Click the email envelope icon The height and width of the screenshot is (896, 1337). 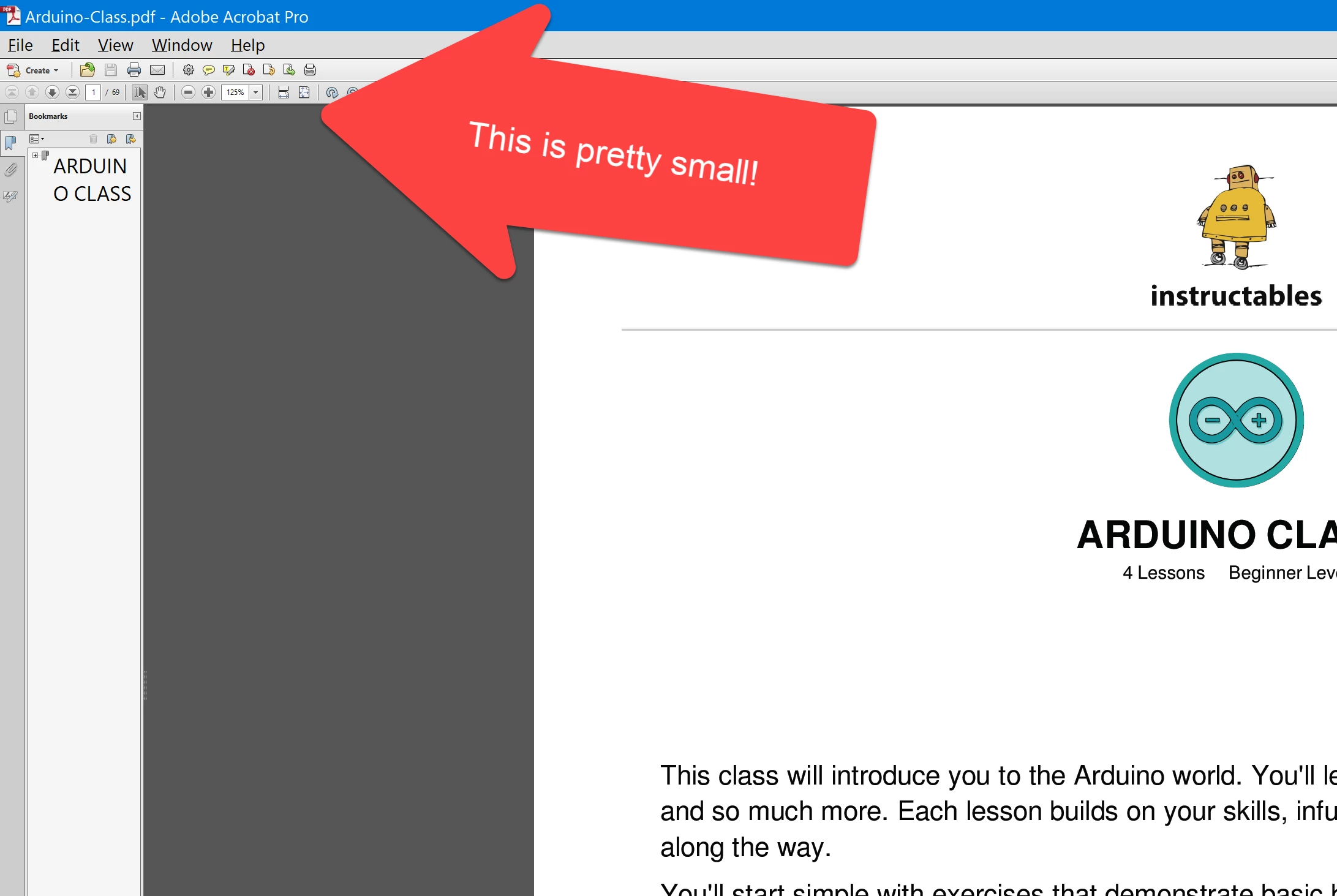tap(157, 70)
